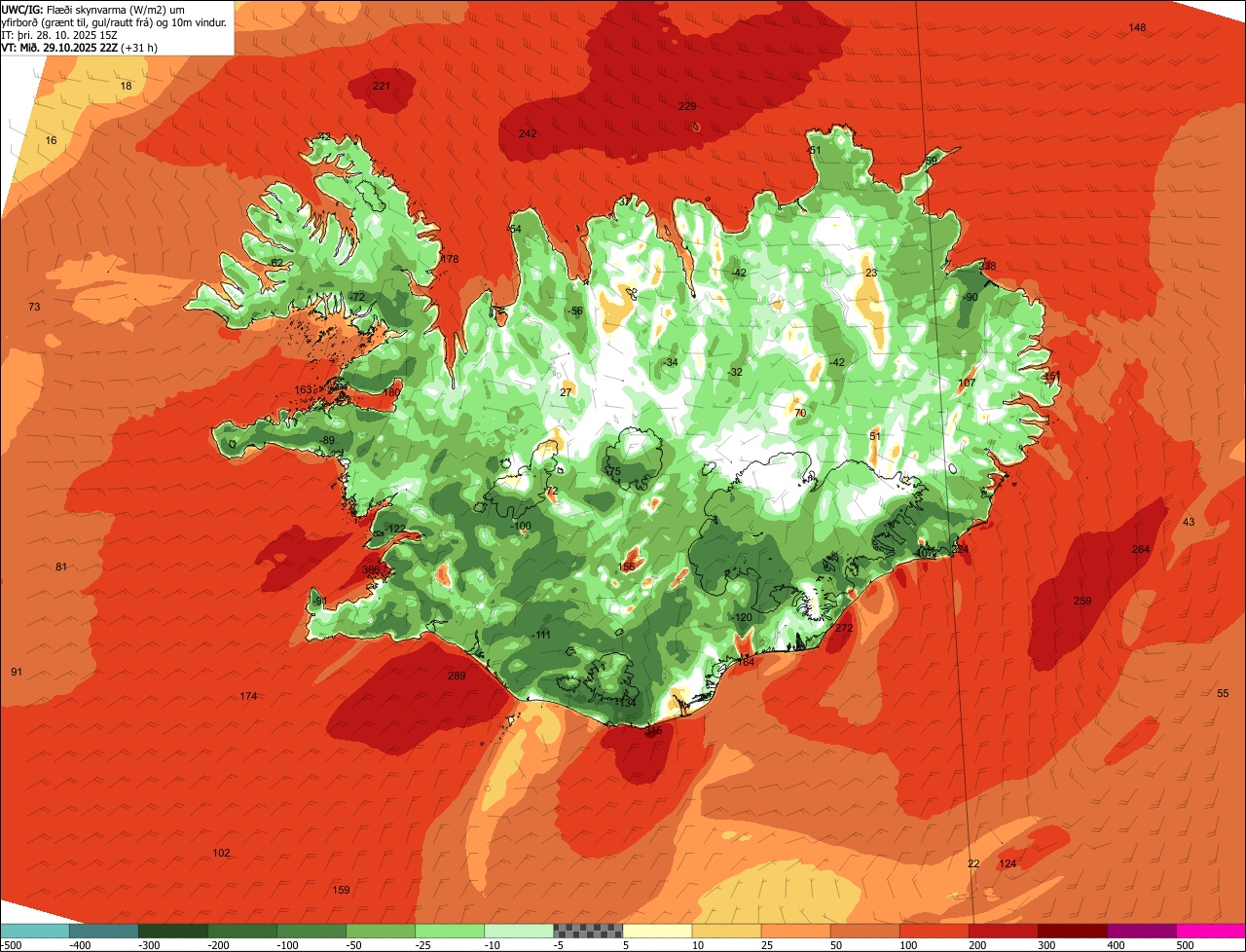Click the flux value 221 over the northern sea
The width and height of the screenshot is (1246, 952).
(382, 87)
